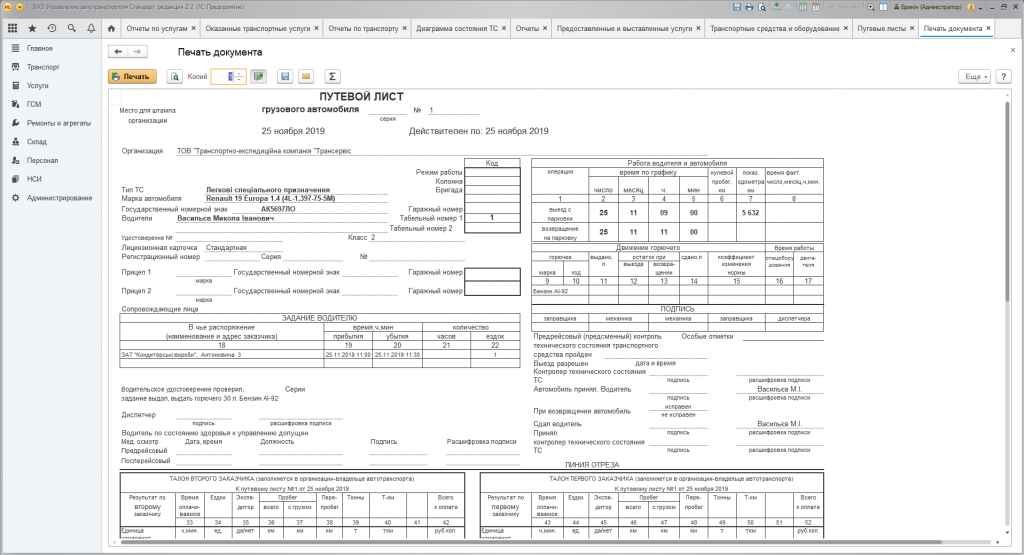Image resolution: width=1024 pixels, height=555 pixels.
Task: Click title bar preview icon
Action: click(x=761, y=7)
